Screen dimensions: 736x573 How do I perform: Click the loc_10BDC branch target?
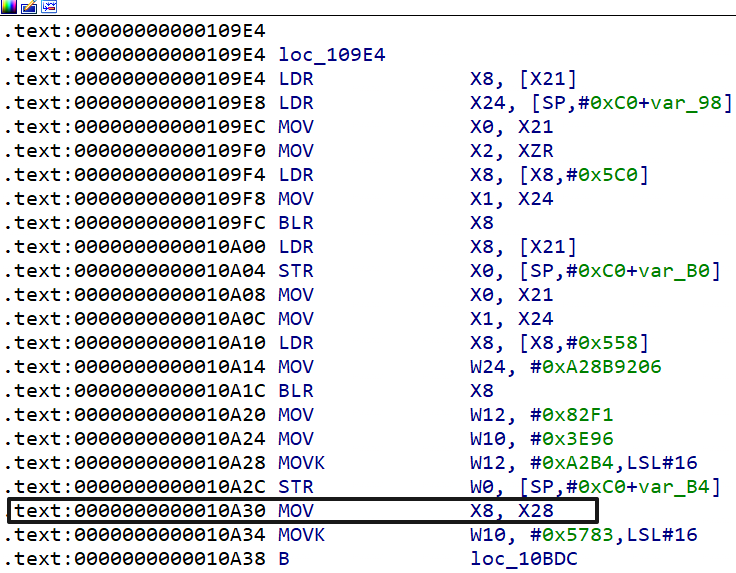coord(524,559)
